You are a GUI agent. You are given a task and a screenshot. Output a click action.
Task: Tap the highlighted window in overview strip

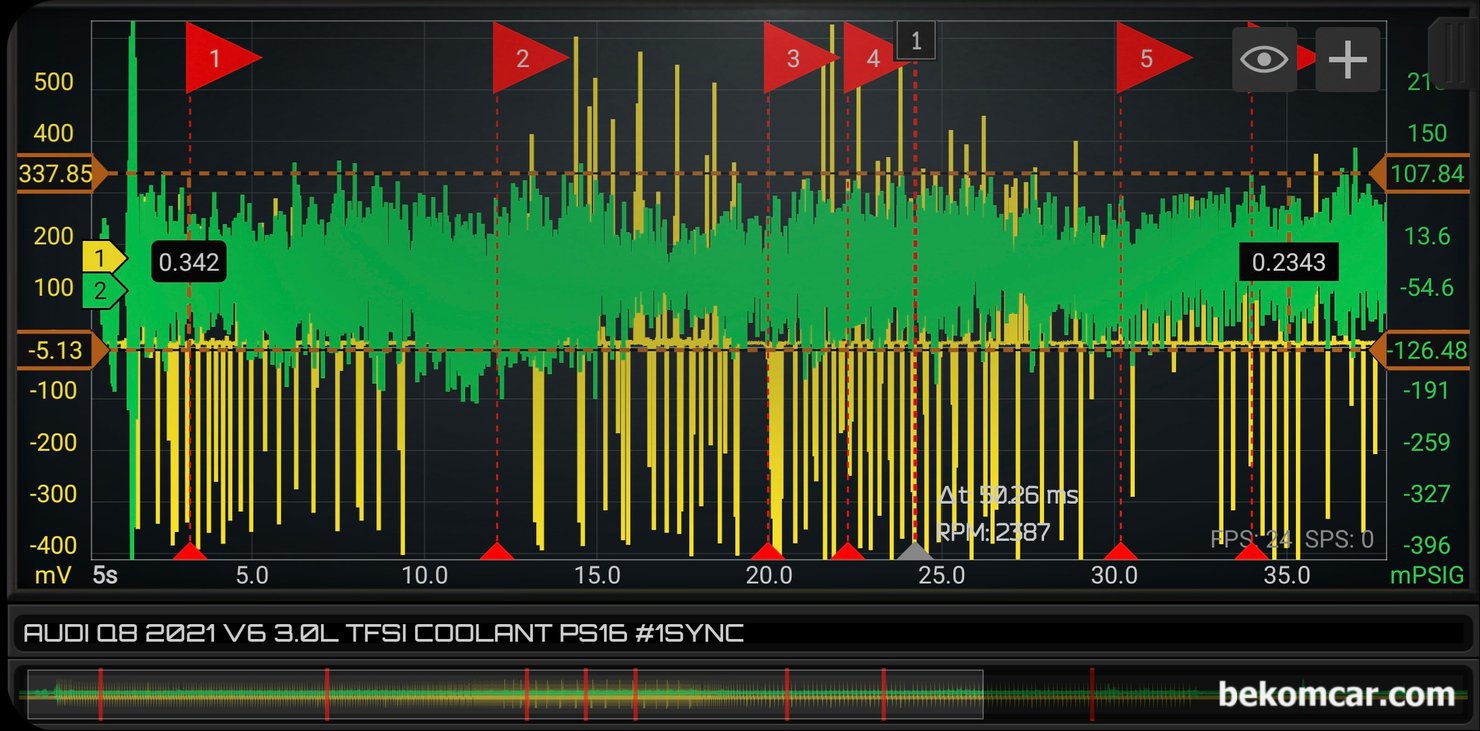pyautogui.click(x=505, y=694)
